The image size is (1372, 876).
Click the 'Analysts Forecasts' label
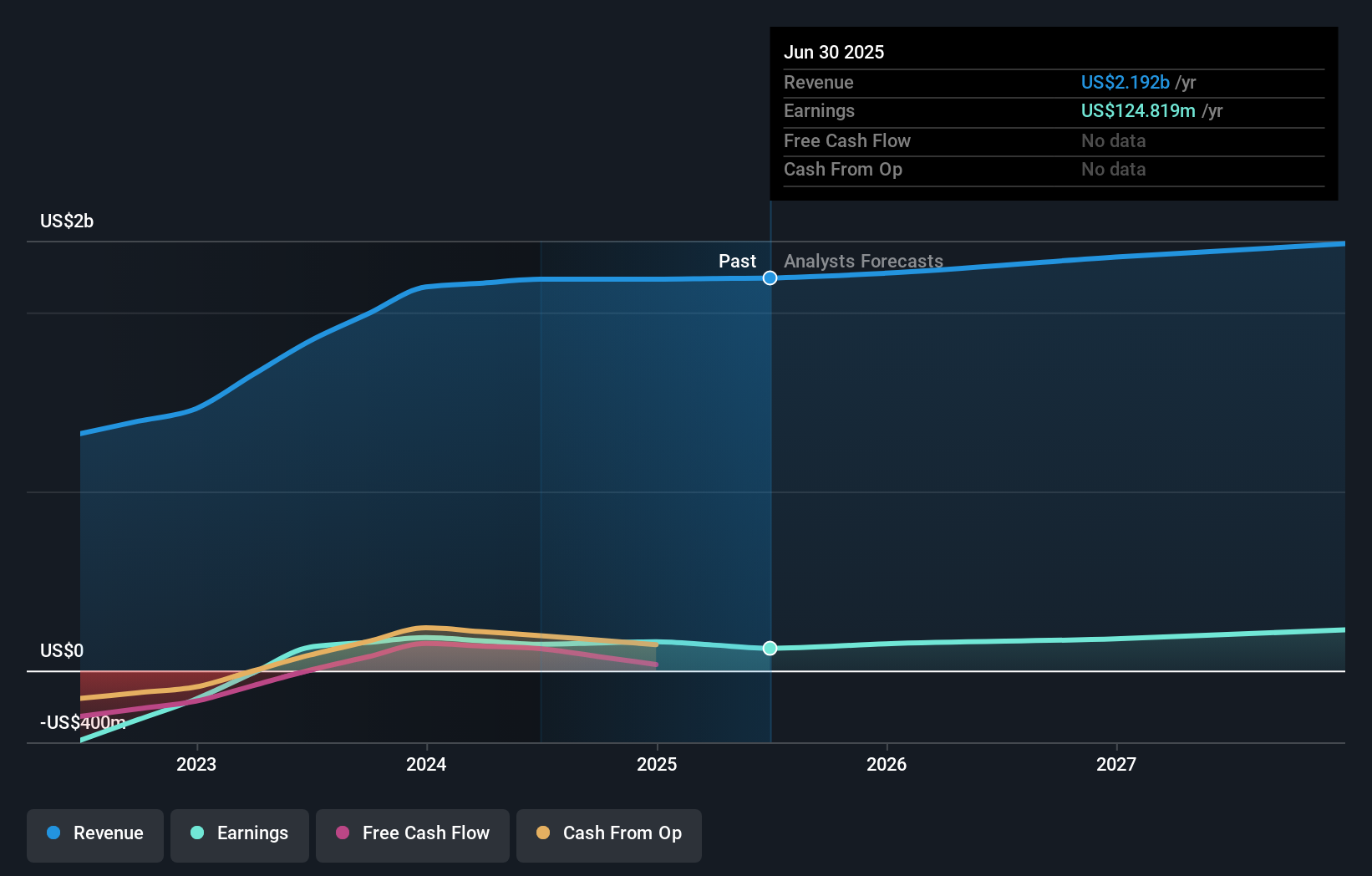(x=863, y=261)
